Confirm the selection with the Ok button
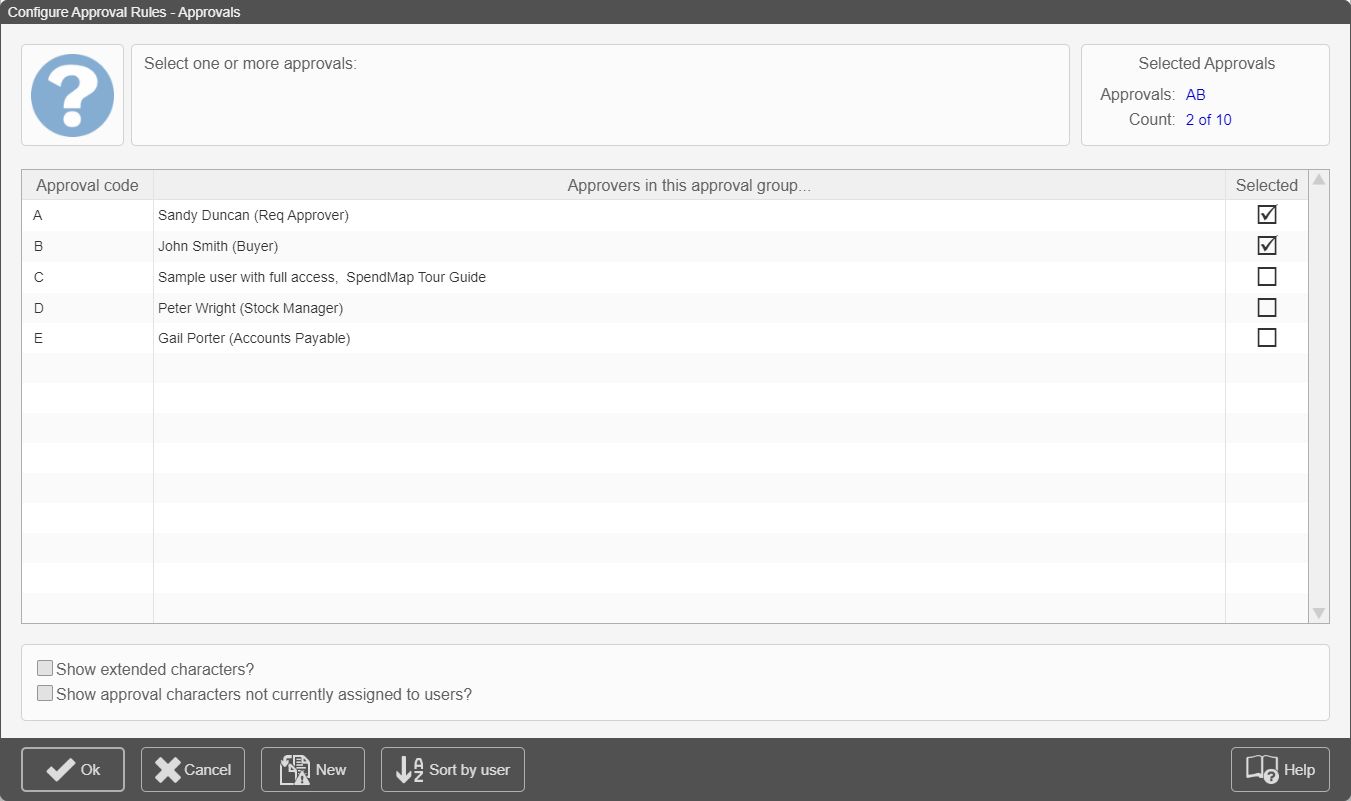This screenshot has width=1351, height=801. (x=73, y=769)
